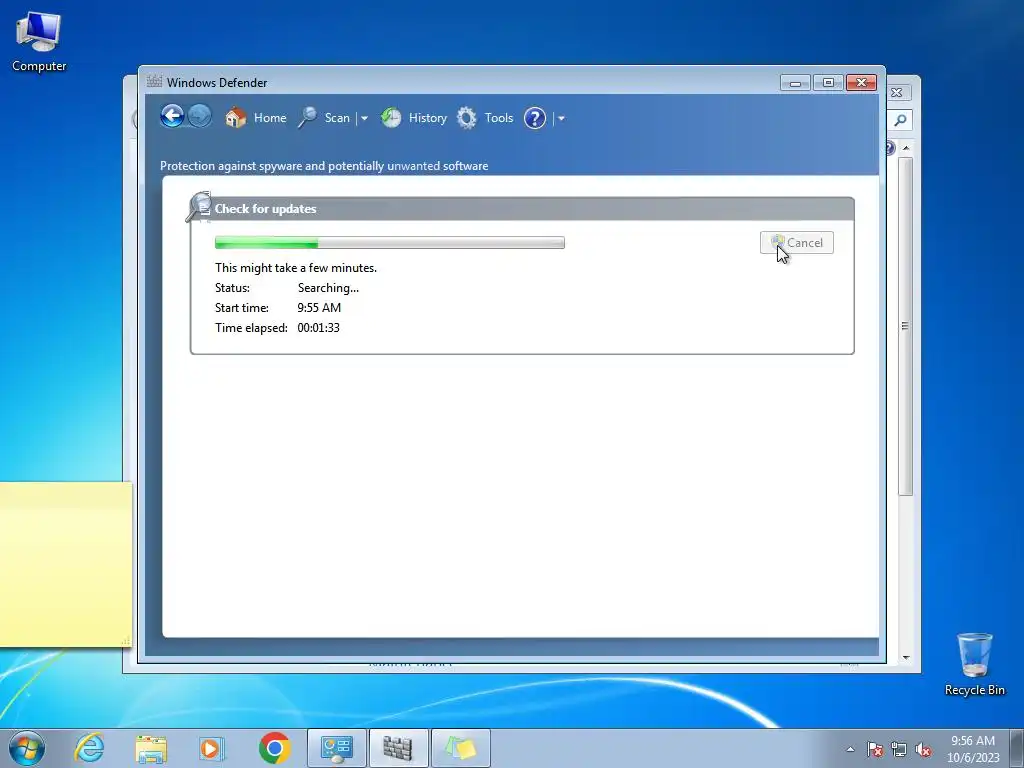The width and height of the screenshot is (1024, 768).
Task: Click the background window scrollbar thumb
Action: (905, 326)
